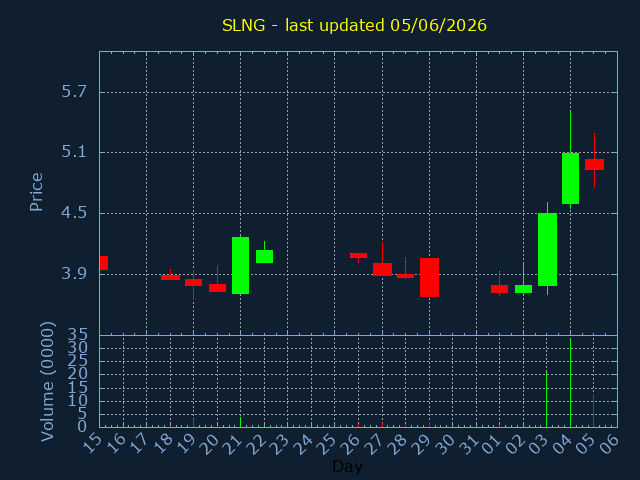Click the 4.5 price tick label
This screenshot has height=480, width=640.
74,213
